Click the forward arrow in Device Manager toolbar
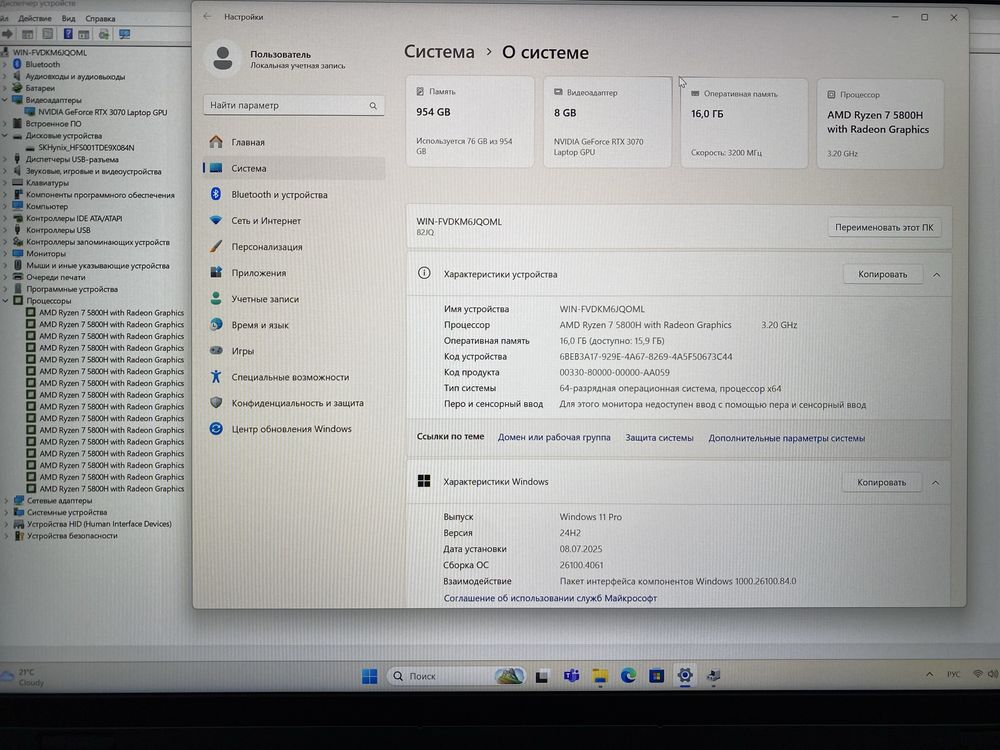The image size is (1000, 750). [8, 34]
